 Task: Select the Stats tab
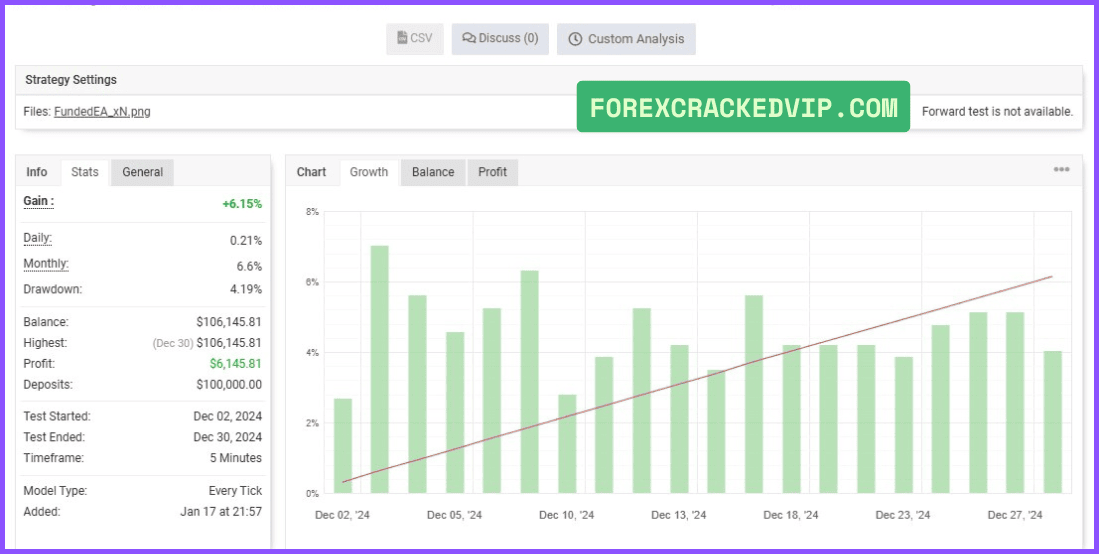point(85,172)
